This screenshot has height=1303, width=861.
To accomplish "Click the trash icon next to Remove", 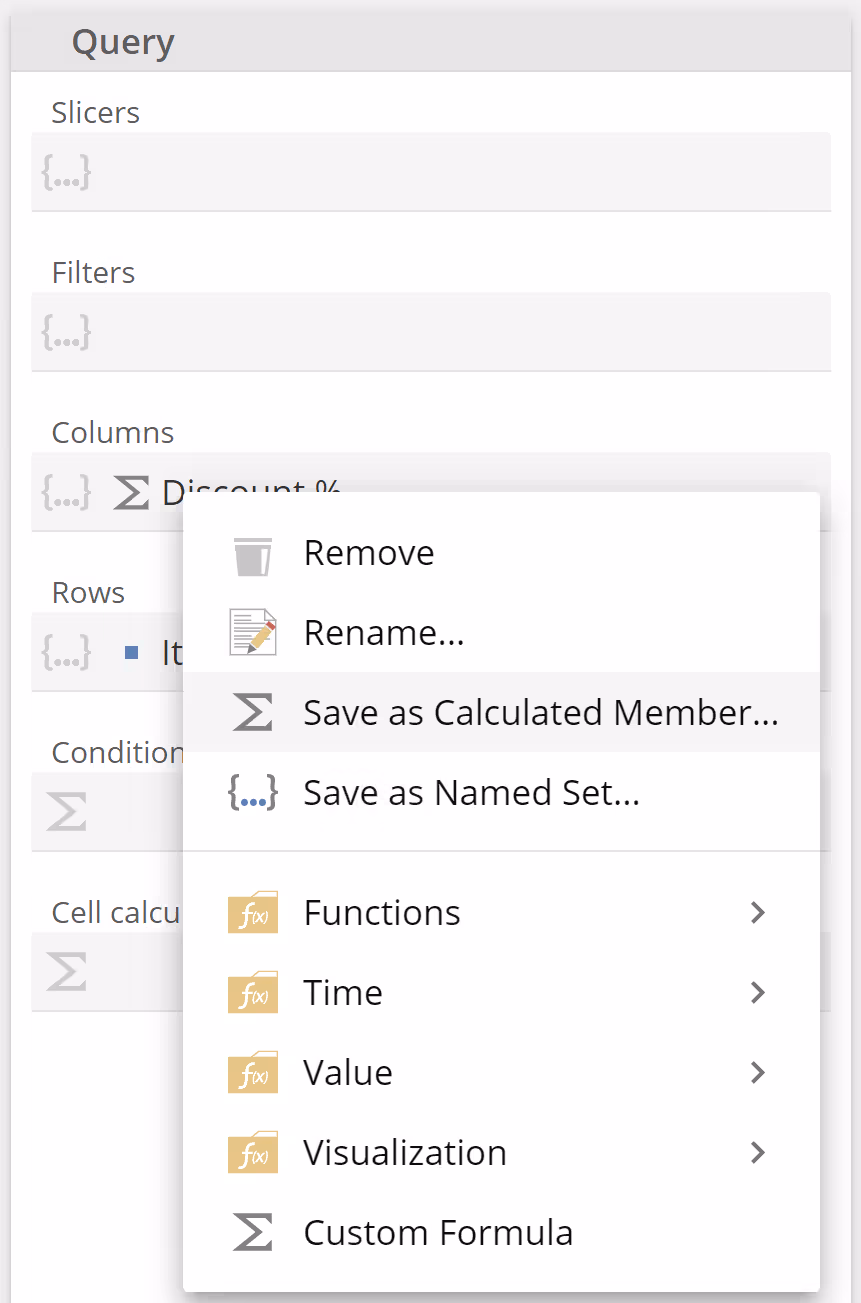I will pos(252,554).
